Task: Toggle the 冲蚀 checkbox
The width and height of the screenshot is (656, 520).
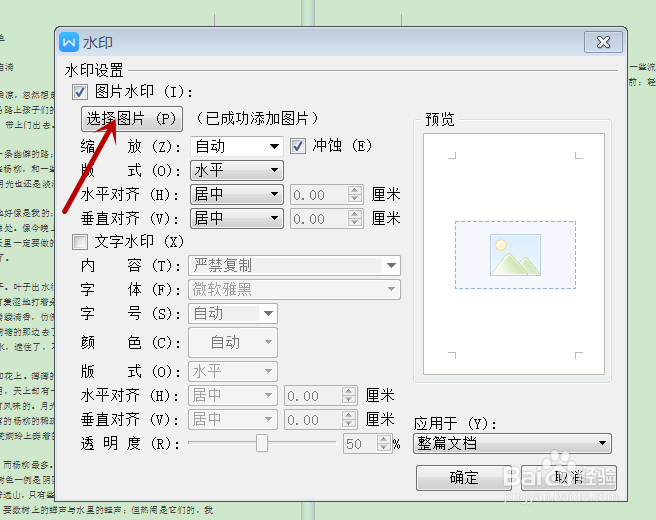Action: click(x=297, y=146)
